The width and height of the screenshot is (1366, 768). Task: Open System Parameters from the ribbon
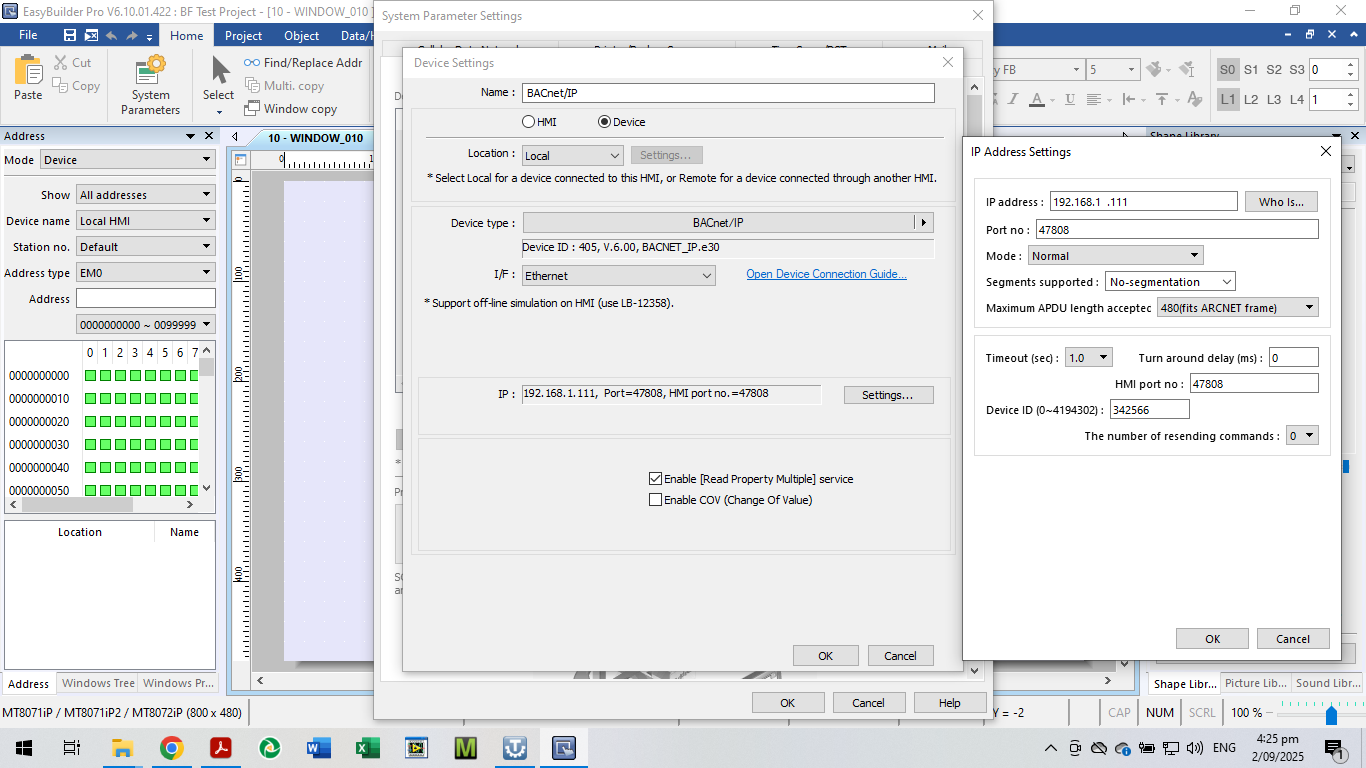click(x=150, y=86)
